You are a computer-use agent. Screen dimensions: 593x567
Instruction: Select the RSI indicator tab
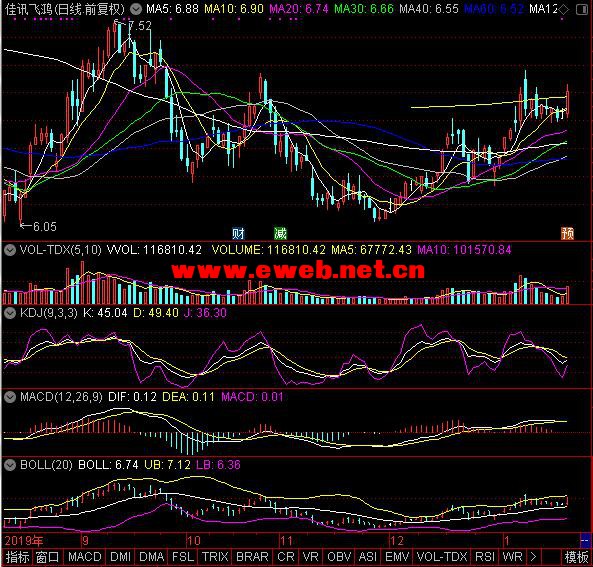click(x=485, y=557)
